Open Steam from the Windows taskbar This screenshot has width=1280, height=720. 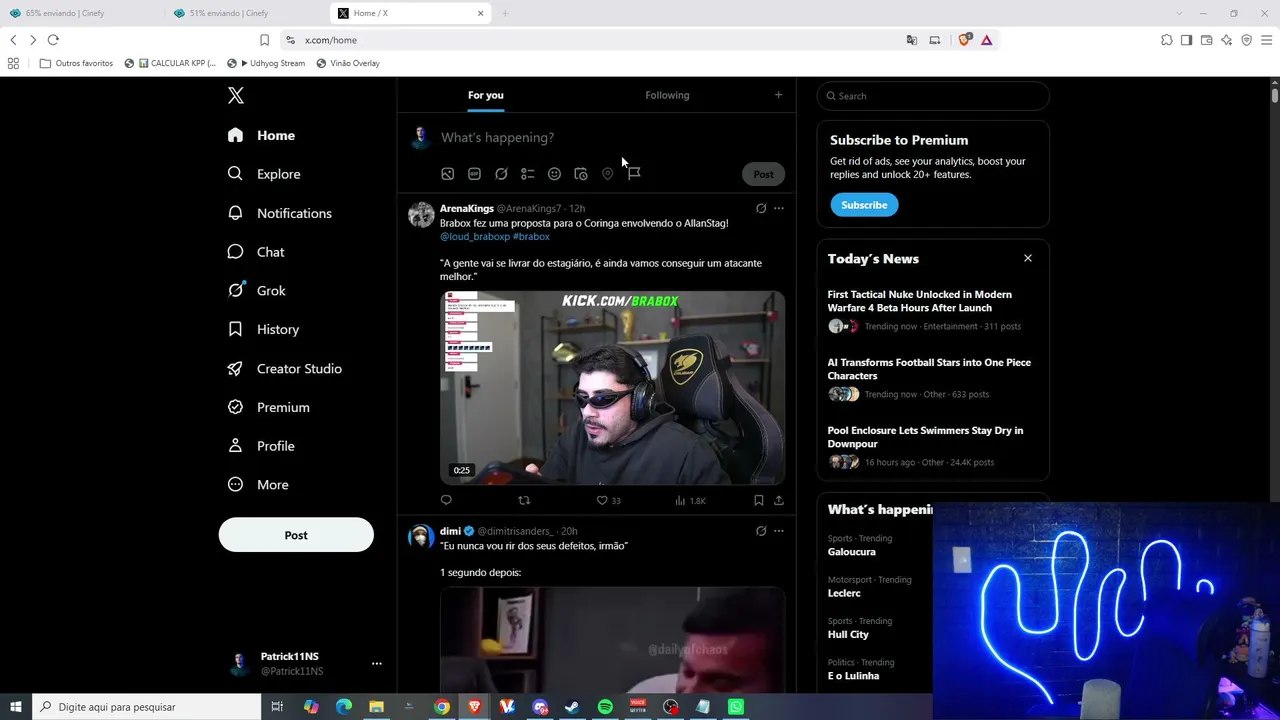(572, 707)
